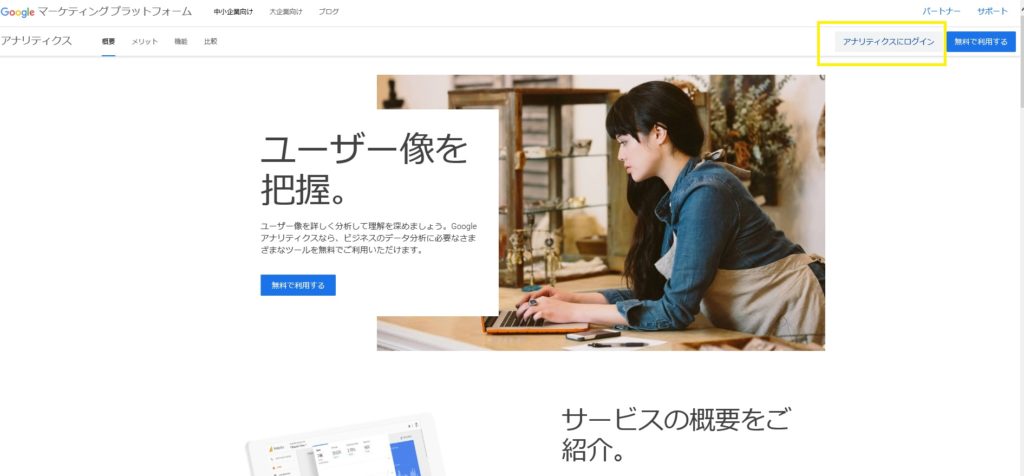Switch to the 比較 tab

[210, 42]
